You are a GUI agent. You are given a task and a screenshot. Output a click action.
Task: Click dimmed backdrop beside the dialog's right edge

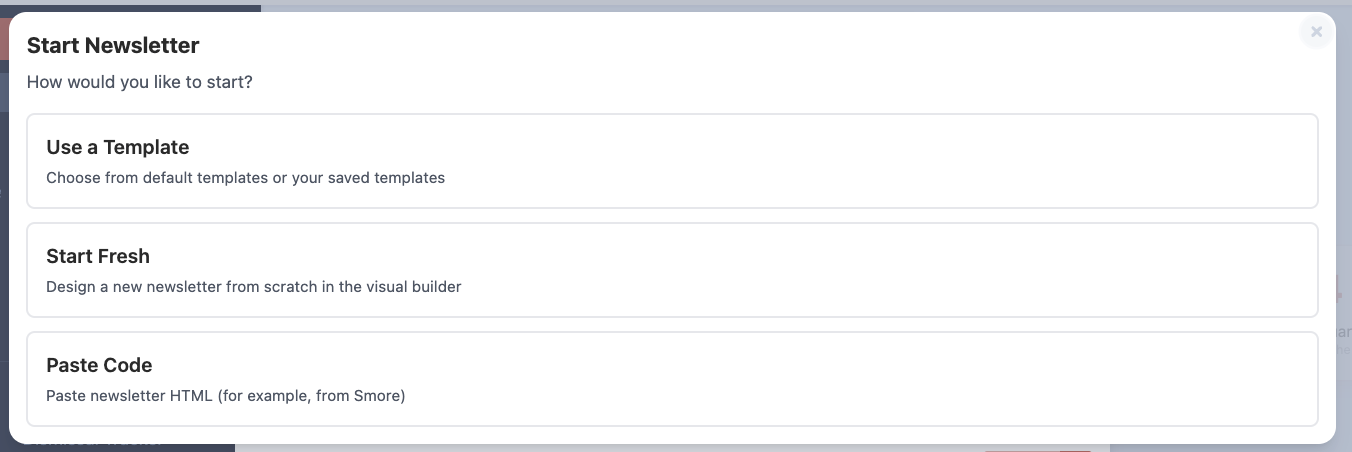click(1344, 200)
